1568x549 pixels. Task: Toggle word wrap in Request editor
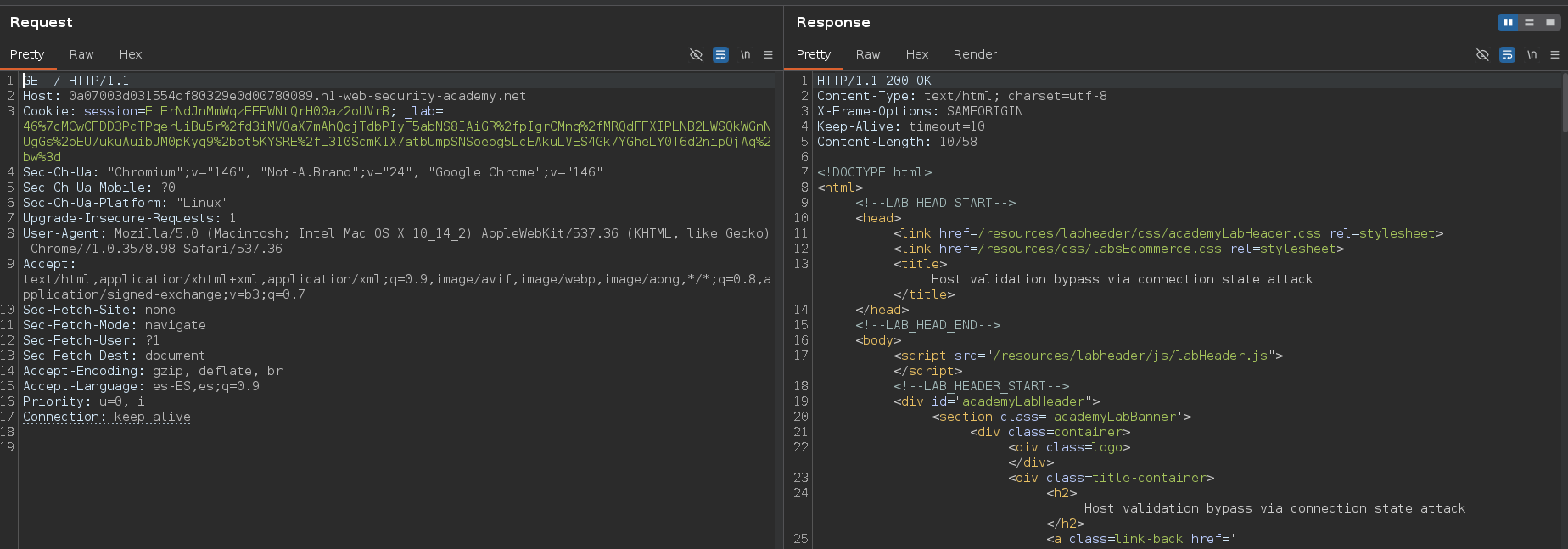(720, 54)
